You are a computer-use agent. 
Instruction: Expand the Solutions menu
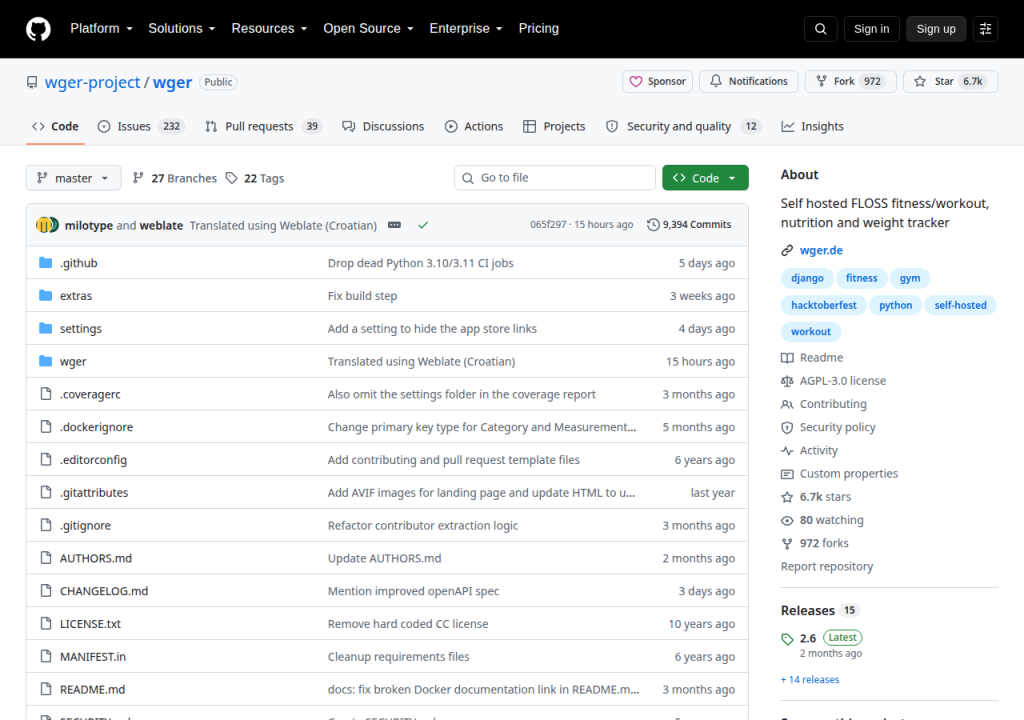coord(182,29)
